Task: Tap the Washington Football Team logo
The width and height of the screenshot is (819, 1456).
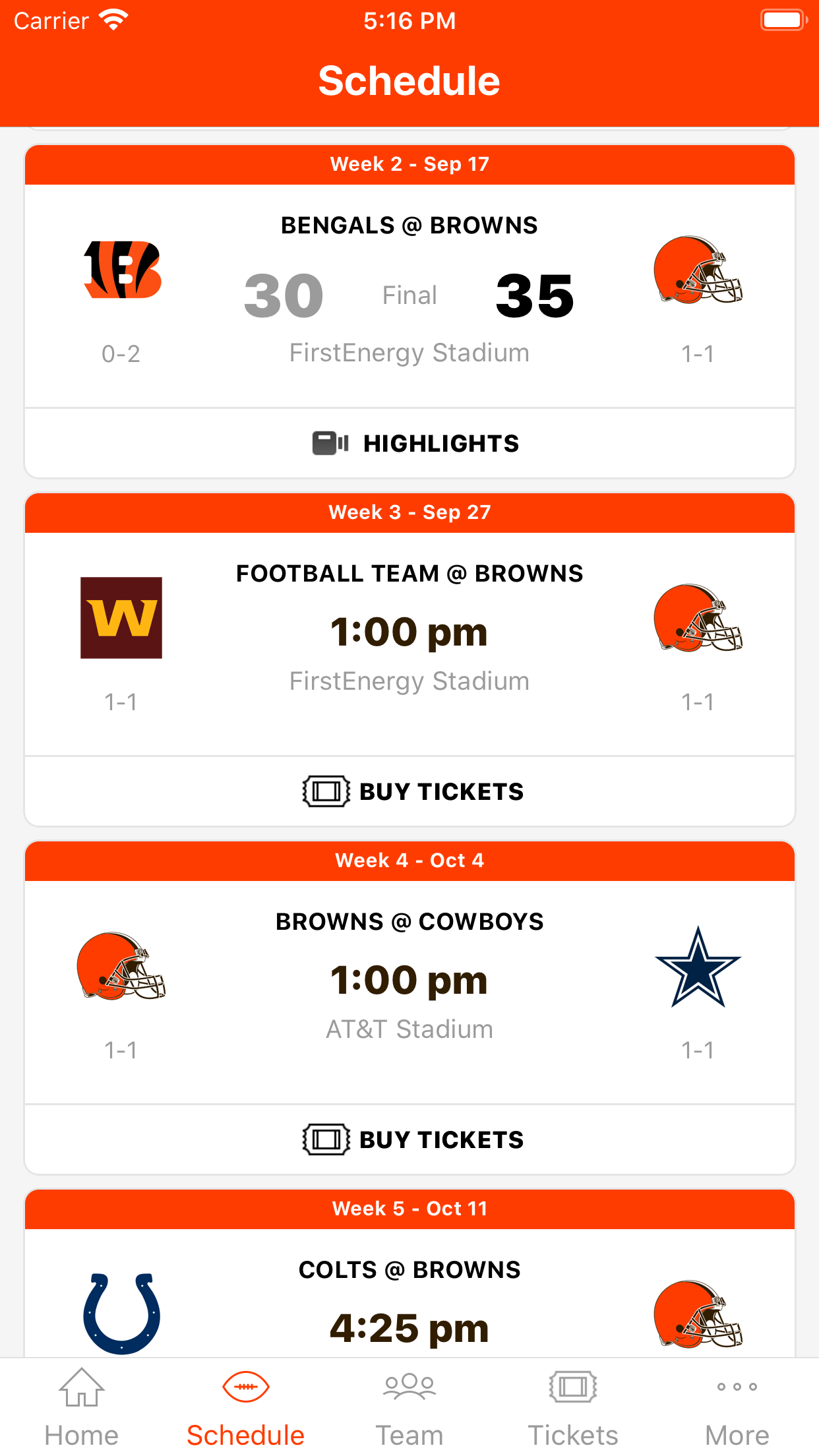Action: 121,618
